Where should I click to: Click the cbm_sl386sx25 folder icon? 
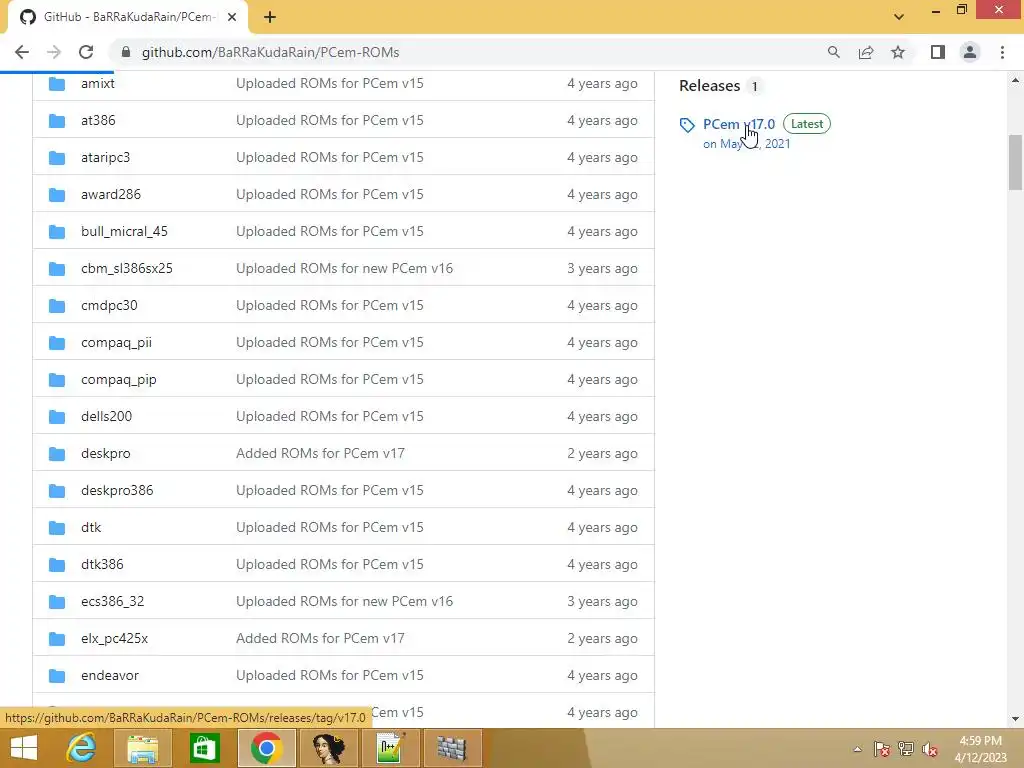(57, 268)
